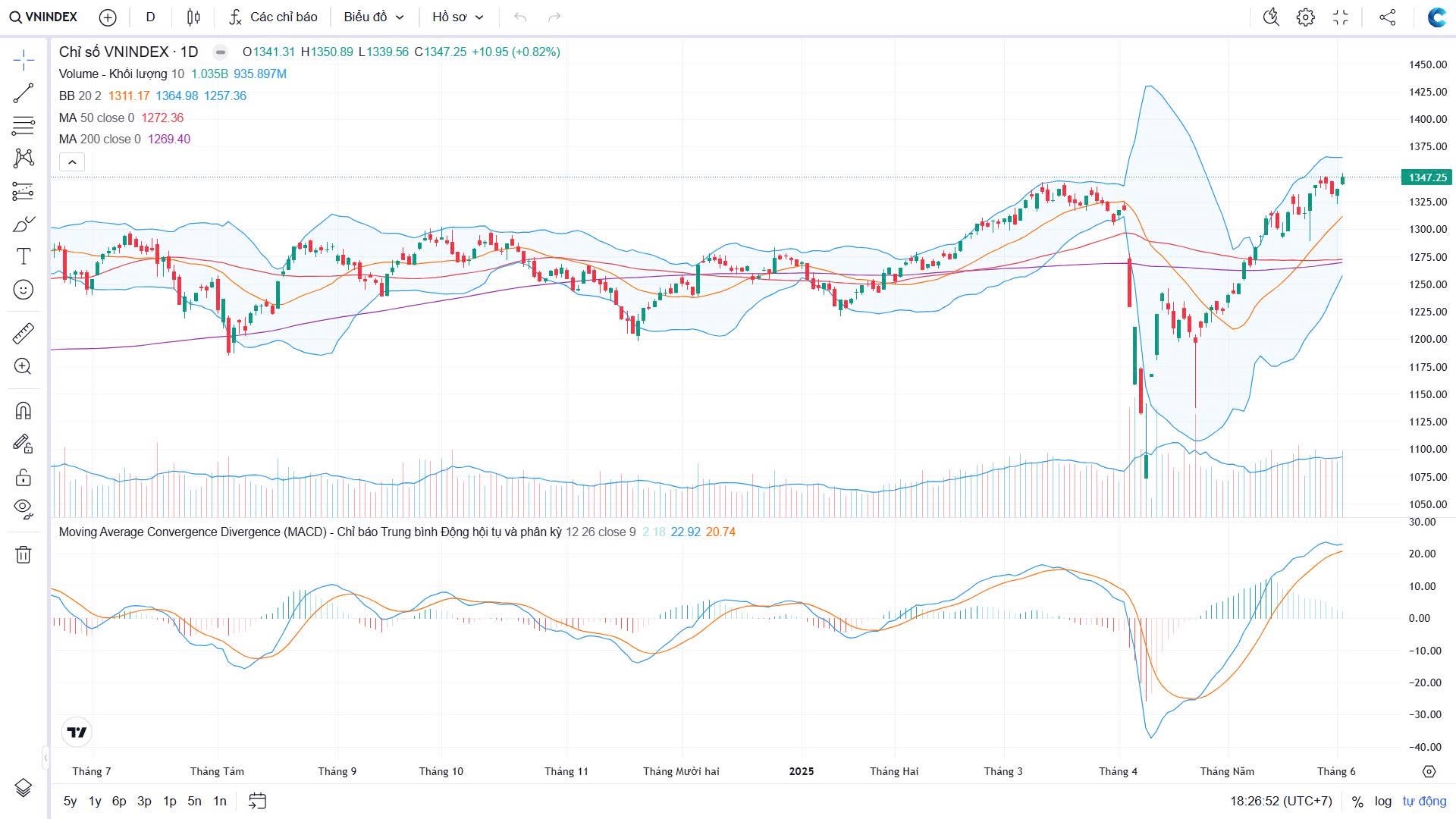This screenshot has height=819, width=1456.
Task: Open the candlestick chart style selector
Action: click(193, 17)
